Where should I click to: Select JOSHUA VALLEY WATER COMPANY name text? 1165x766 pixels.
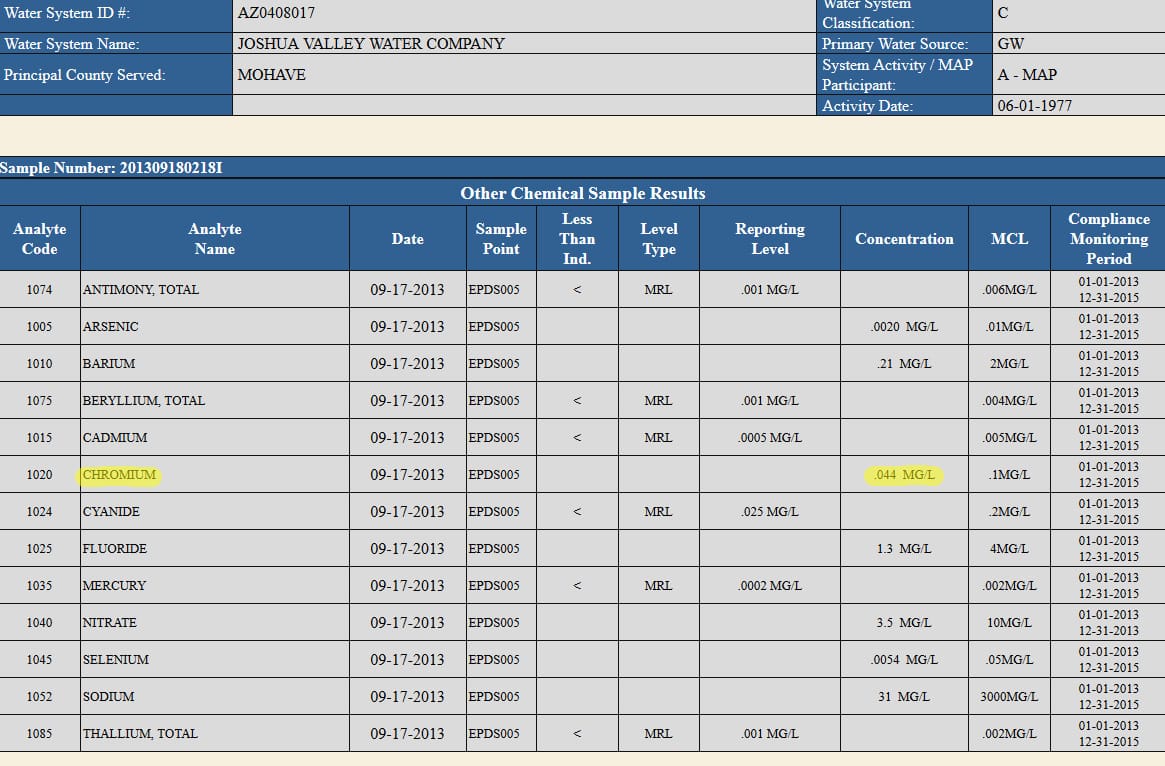(371, 44)
